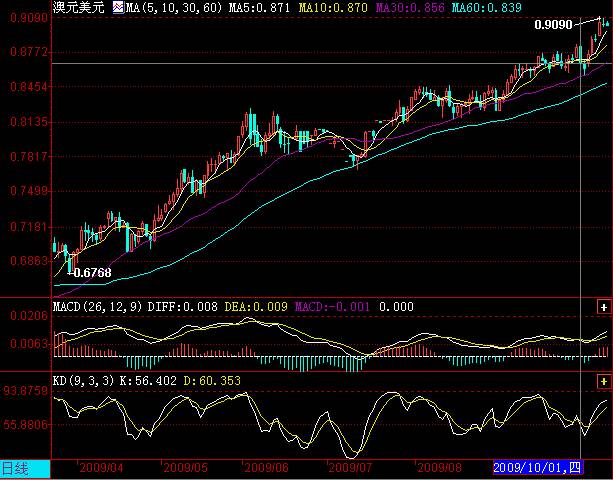
Task: Click the 0.9090 high price annotation
Action: tap(553, 25)
